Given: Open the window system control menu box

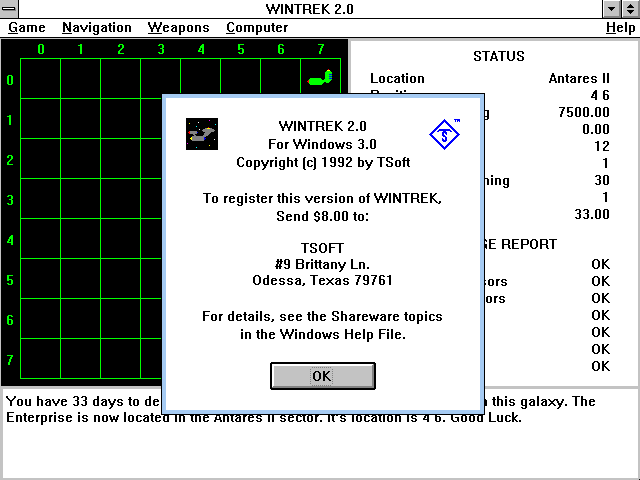Looking at the screenshot, I should [x=10, y=9].
